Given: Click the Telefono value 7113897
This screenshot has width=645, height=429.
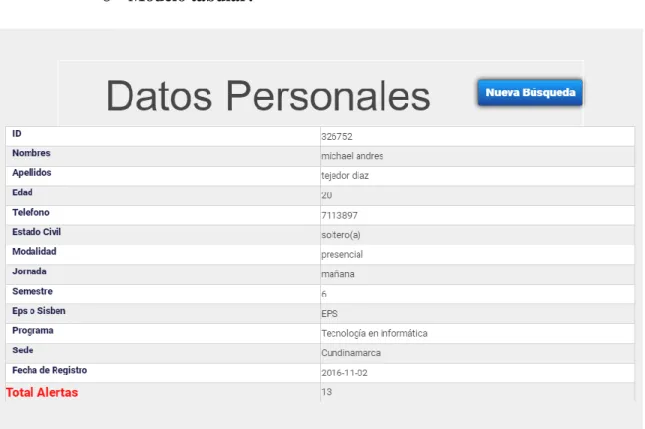Looking at the screenshot, I should click(339, 215).
